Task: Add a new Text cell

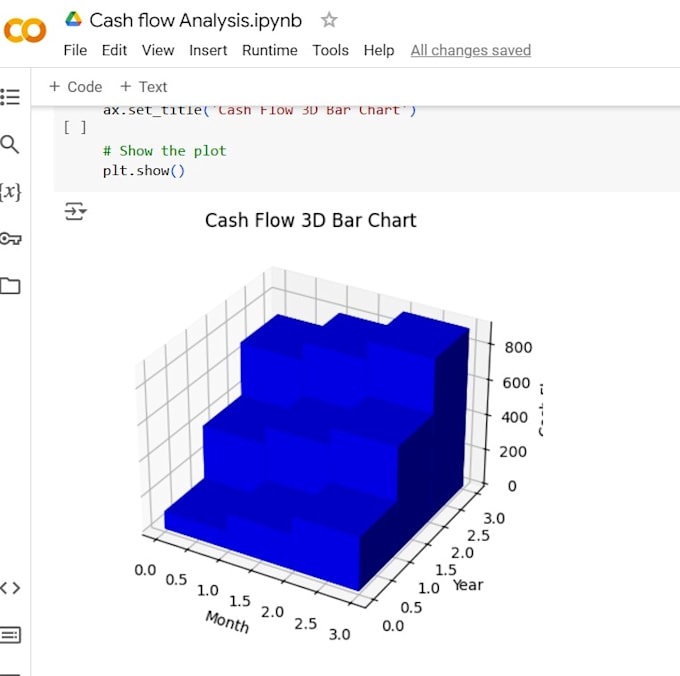Action: [144, 87]
